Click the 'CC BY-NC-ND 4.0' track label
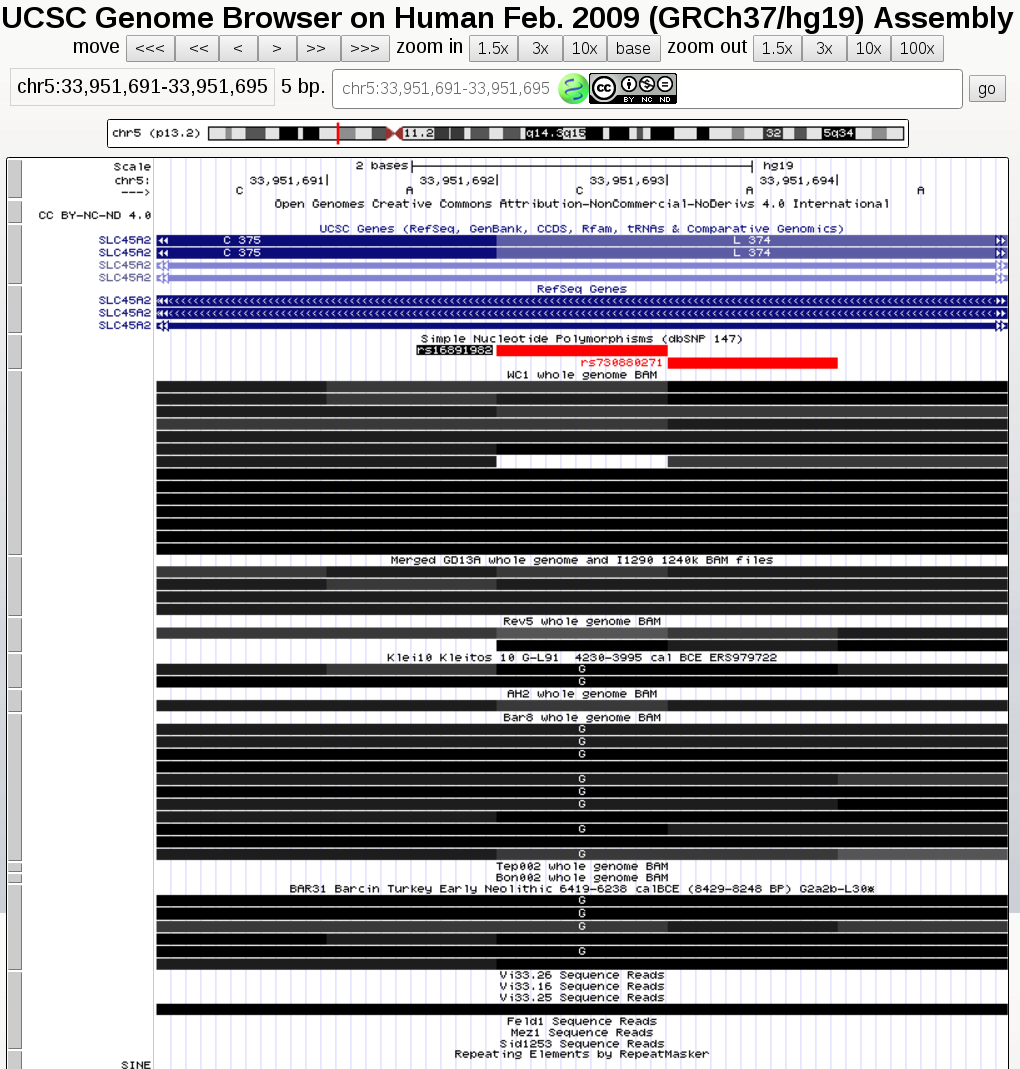The height and width of the screenshot is (1069, 1020). point(95,215)
